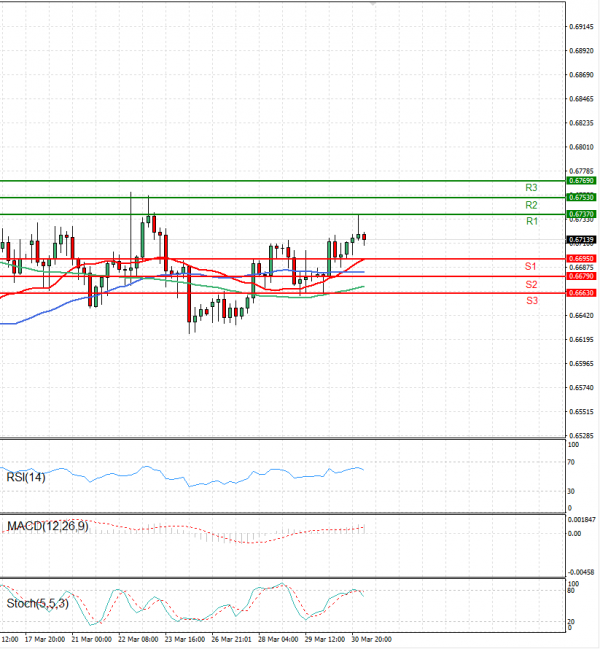Click the 17 Mar 20:00 time label
This screenshot has width=600, height=649.
pyautogui.click(x=45, y=639)
